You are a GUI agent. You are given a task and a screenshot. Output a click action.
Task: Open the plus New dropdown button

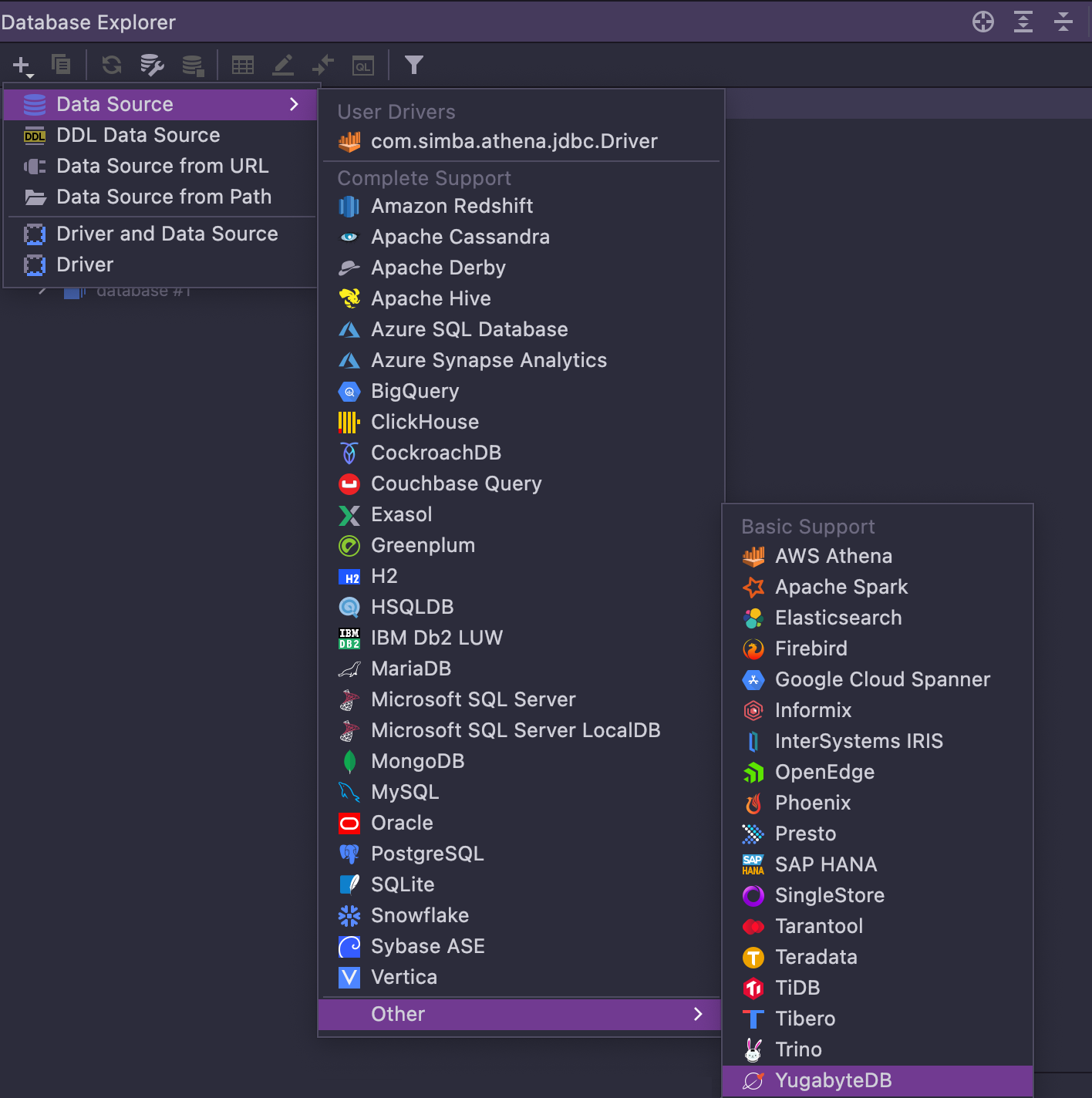tap(22, 66)
